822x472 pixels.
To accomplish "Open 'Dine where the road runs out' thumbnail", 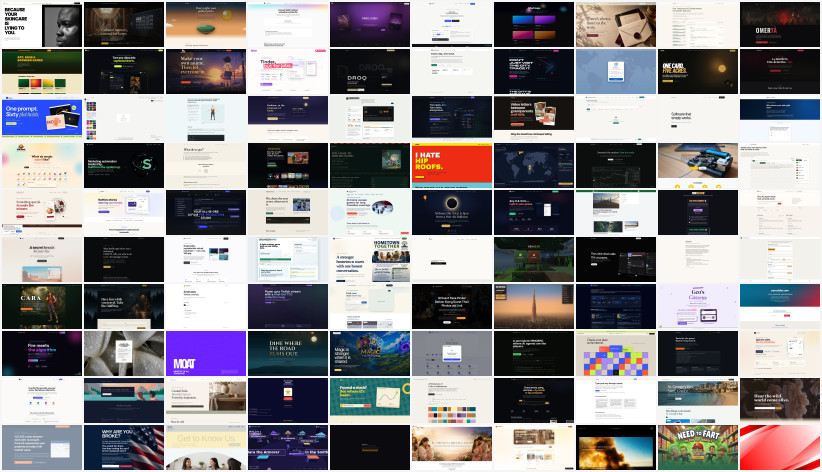I will [288, 353].
